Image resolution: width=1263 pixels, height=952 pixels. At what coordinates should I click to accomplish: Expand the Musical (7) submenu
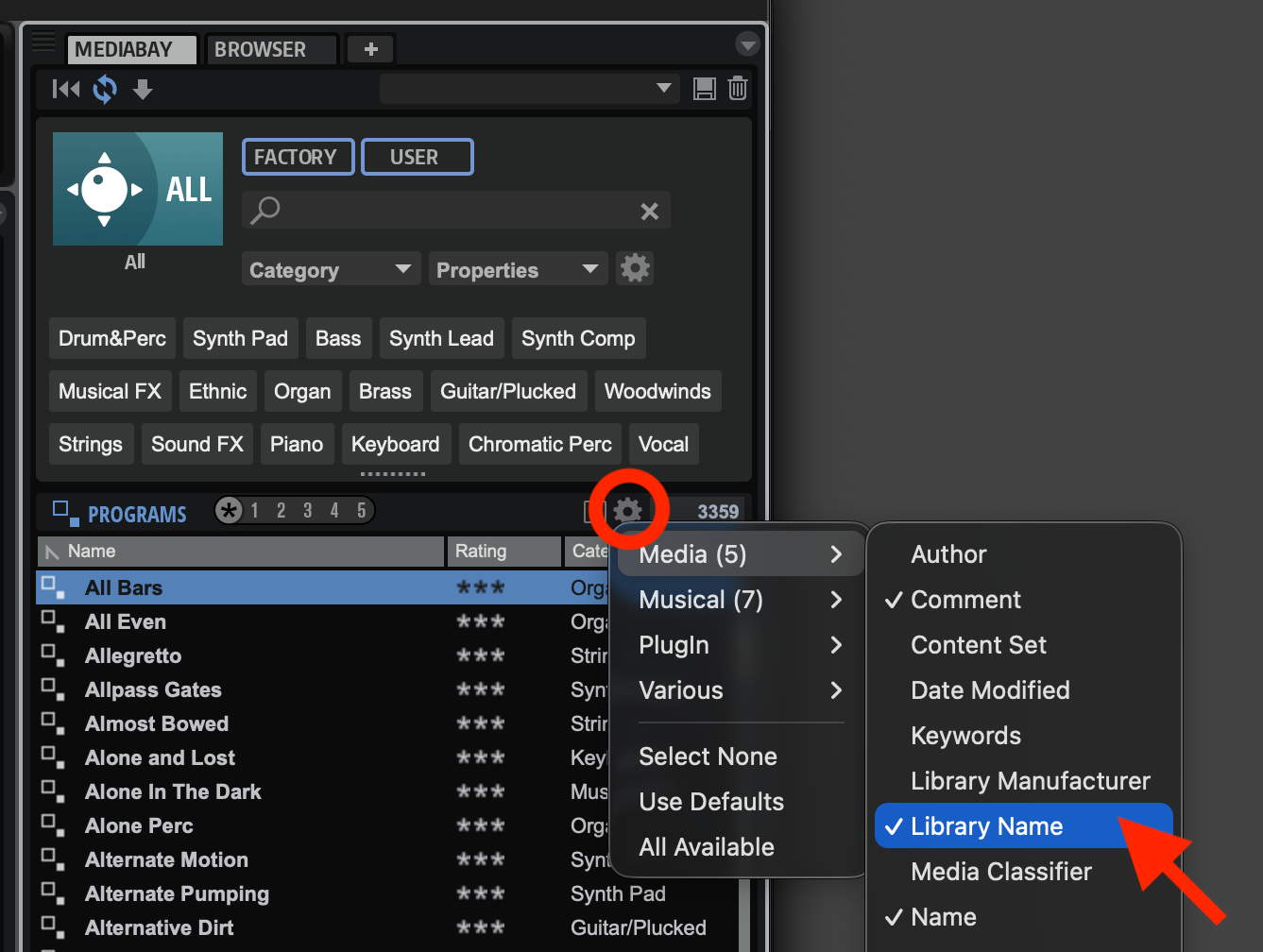741,600
